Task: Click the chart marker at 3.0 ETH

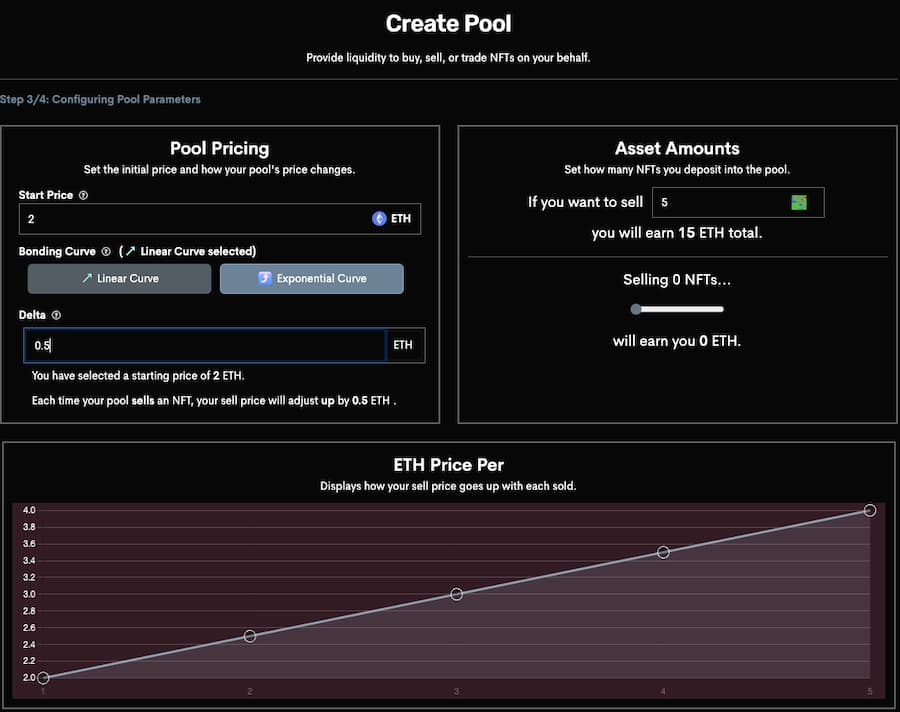Action: (457, 594)
